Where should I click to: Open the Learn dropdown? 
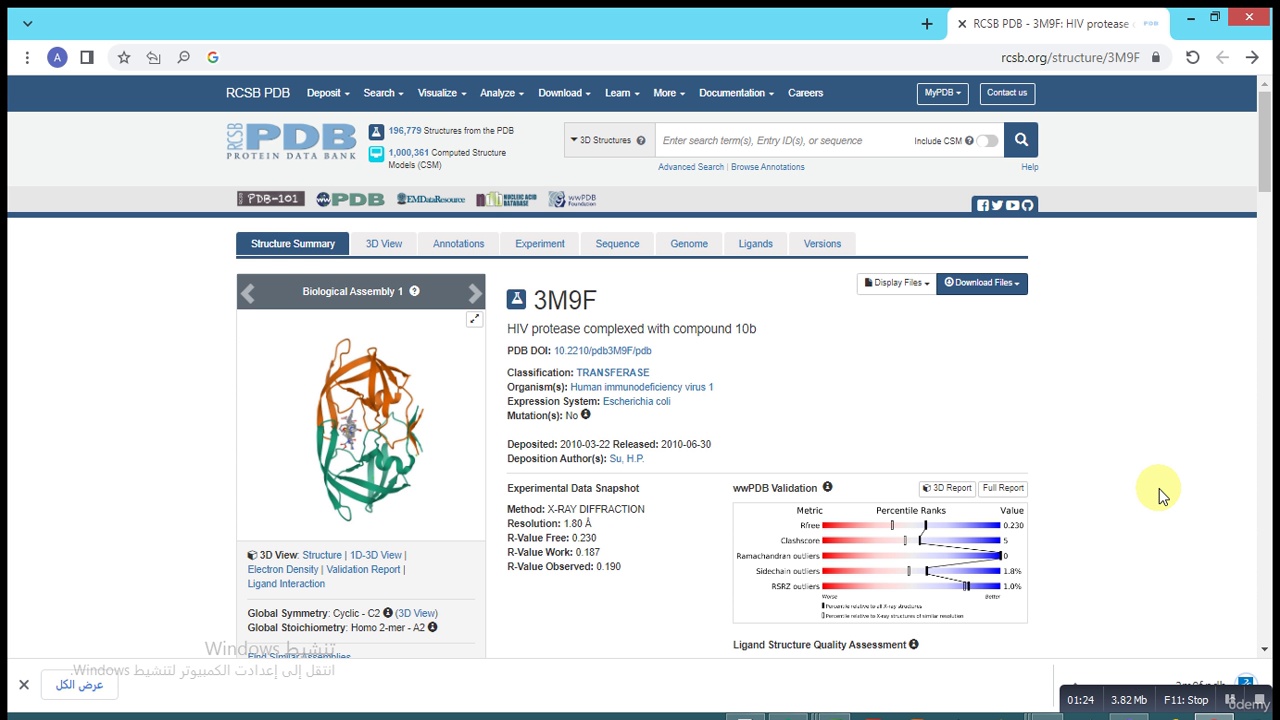point(622,93)
